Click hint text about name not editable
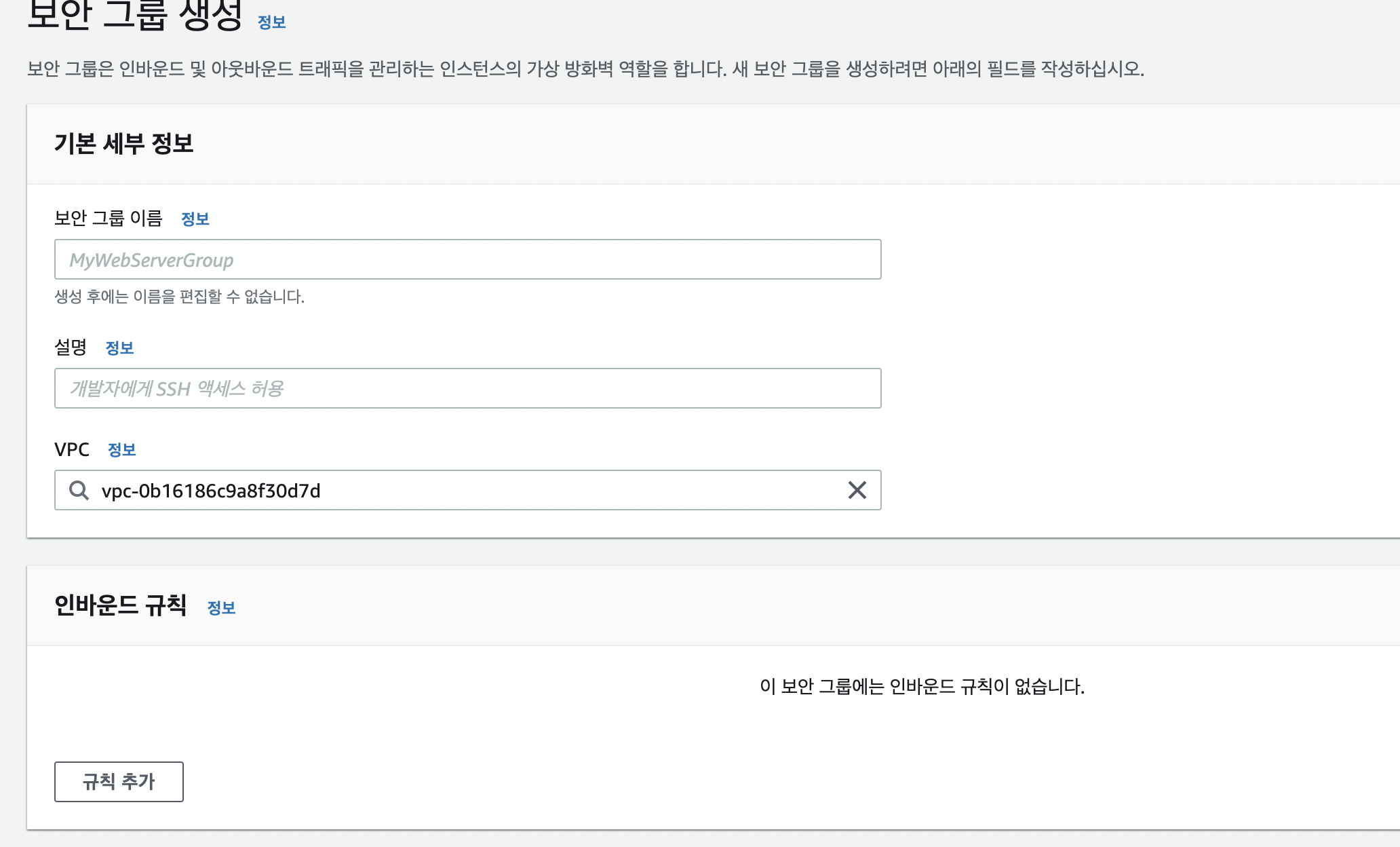The image size is (1400, 847). tap(179, 297)
